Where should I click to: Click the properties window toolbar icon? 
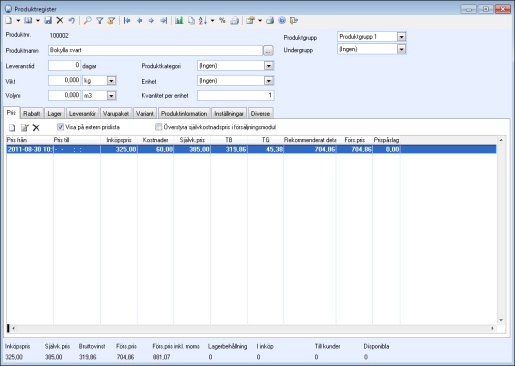click(x=250, y=21)
